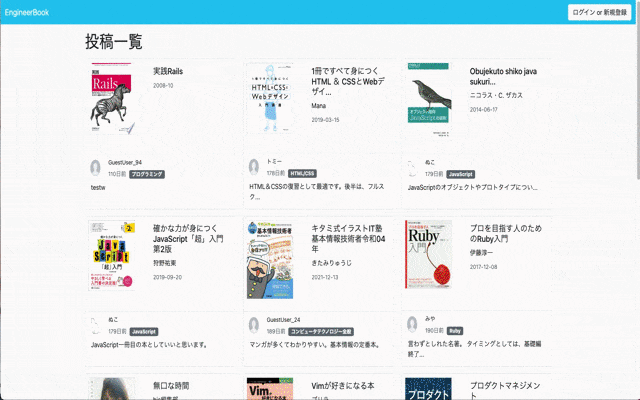Click the EngineerBook logo link
This screenshot has width=640, height=400.
[27, 12]
